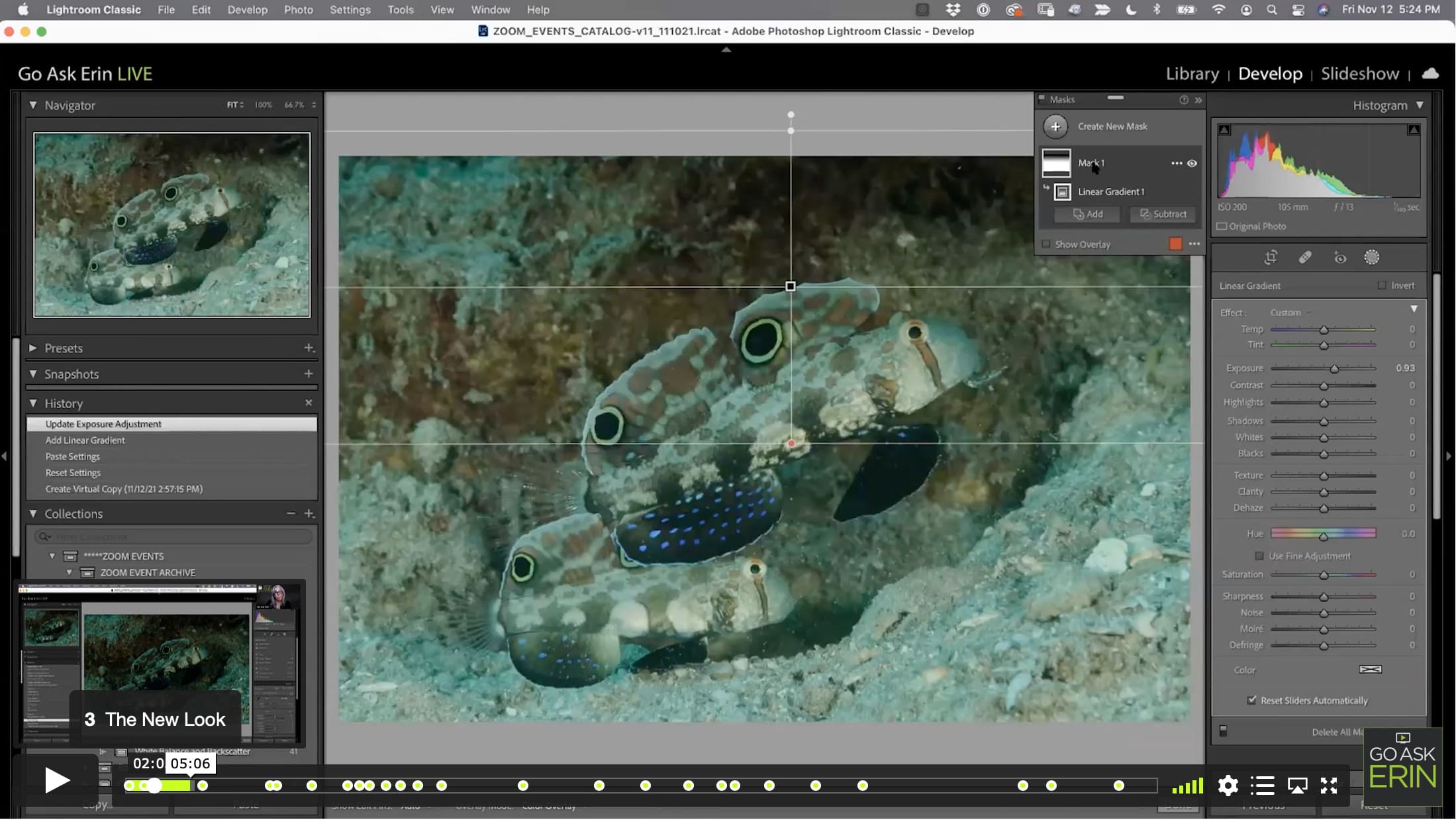Open the Masks panel help icon
This screenshot has width=1456, height=820.
[1183, 100]
